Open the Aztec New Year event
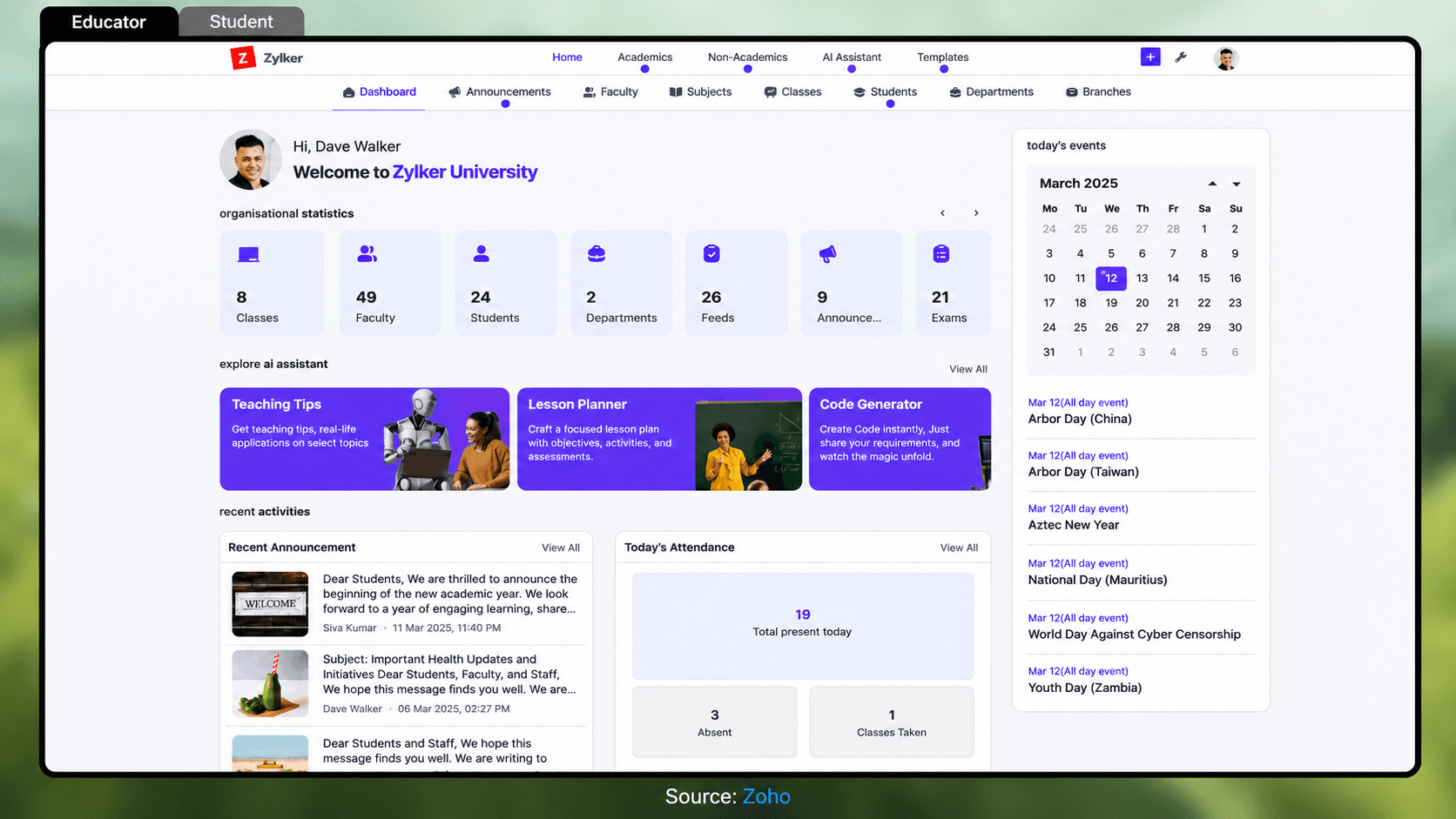 click(1074, 525)
